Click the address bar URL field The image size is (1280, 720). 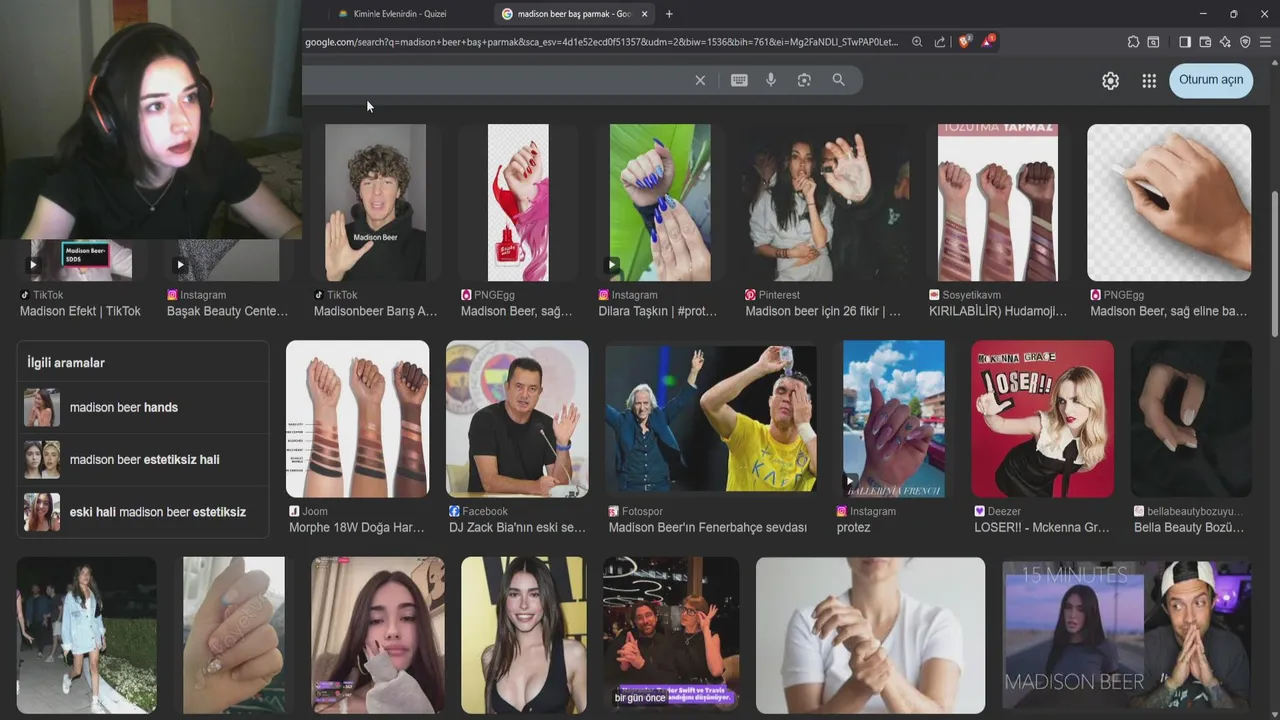click(x=600, y=42)
